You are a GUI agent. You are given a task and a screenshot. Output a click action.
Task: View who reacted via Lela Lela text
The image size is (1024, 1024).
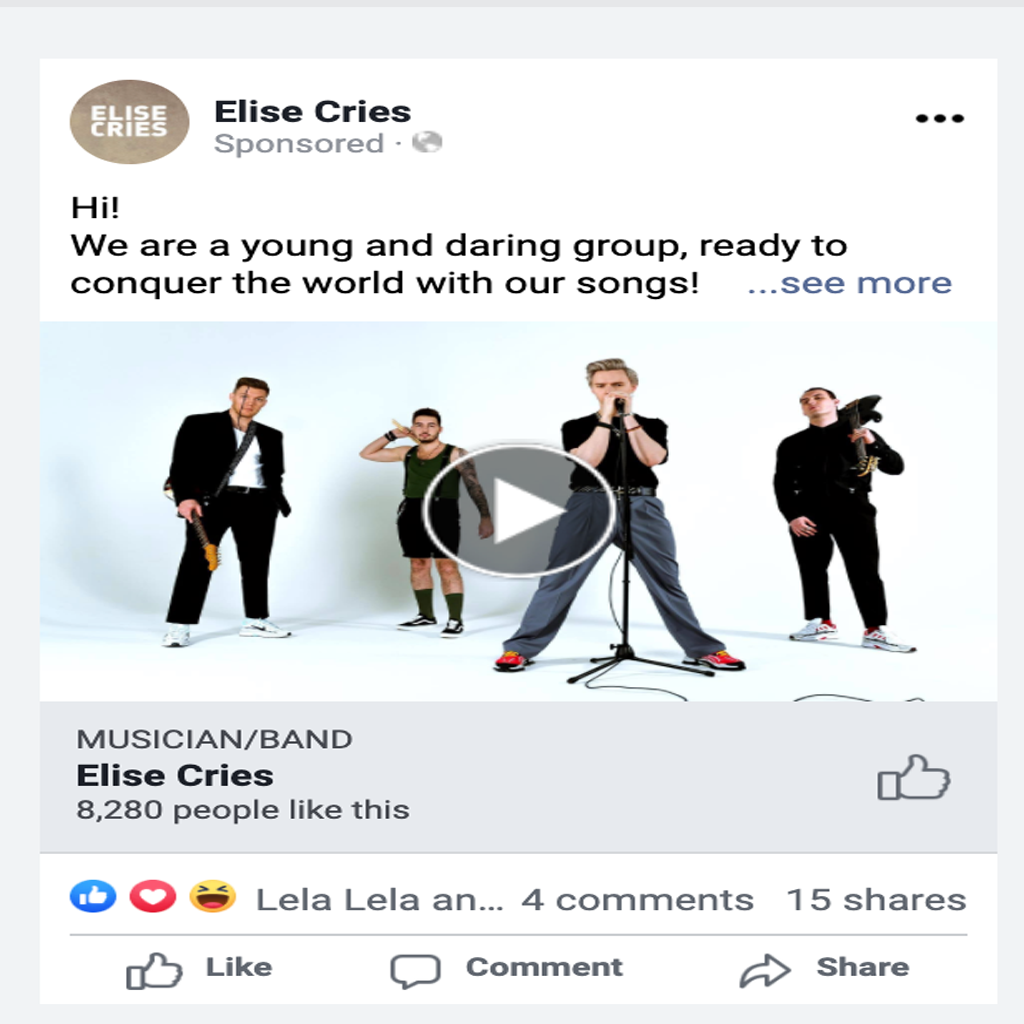tap(379, 900)
